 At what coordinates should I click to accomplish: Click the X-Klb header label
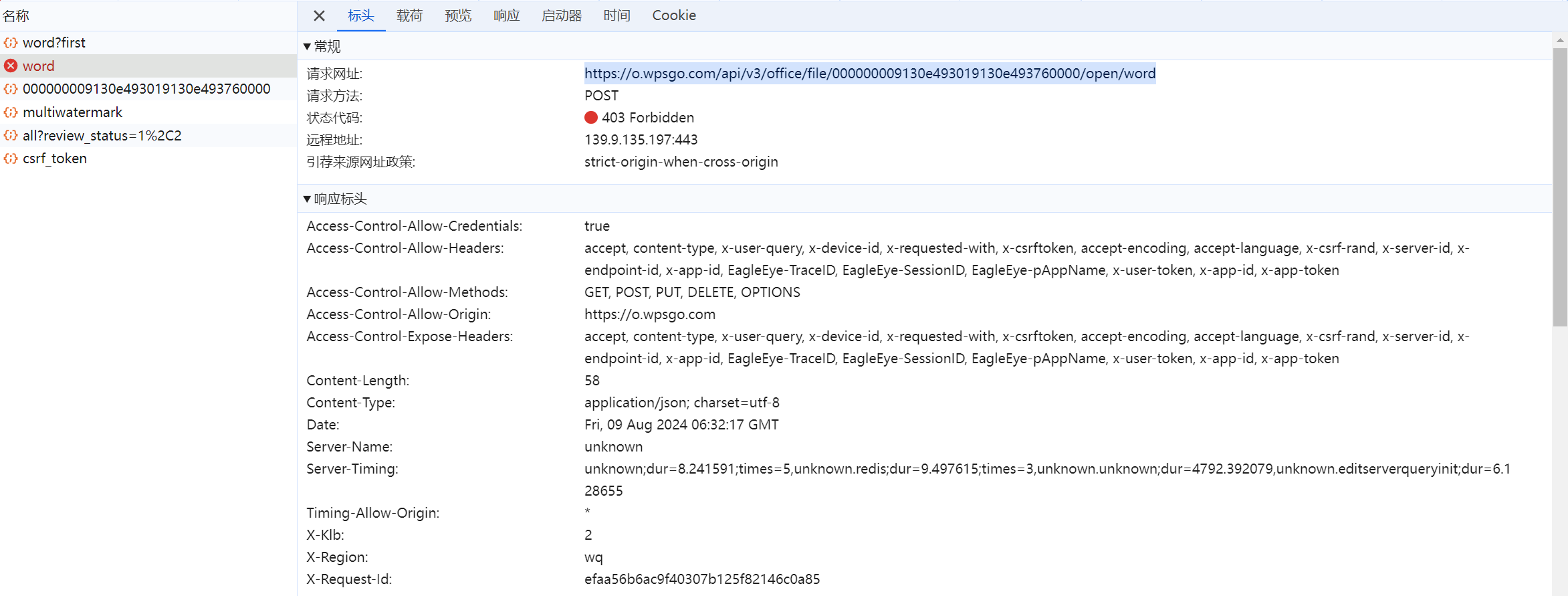325,535
